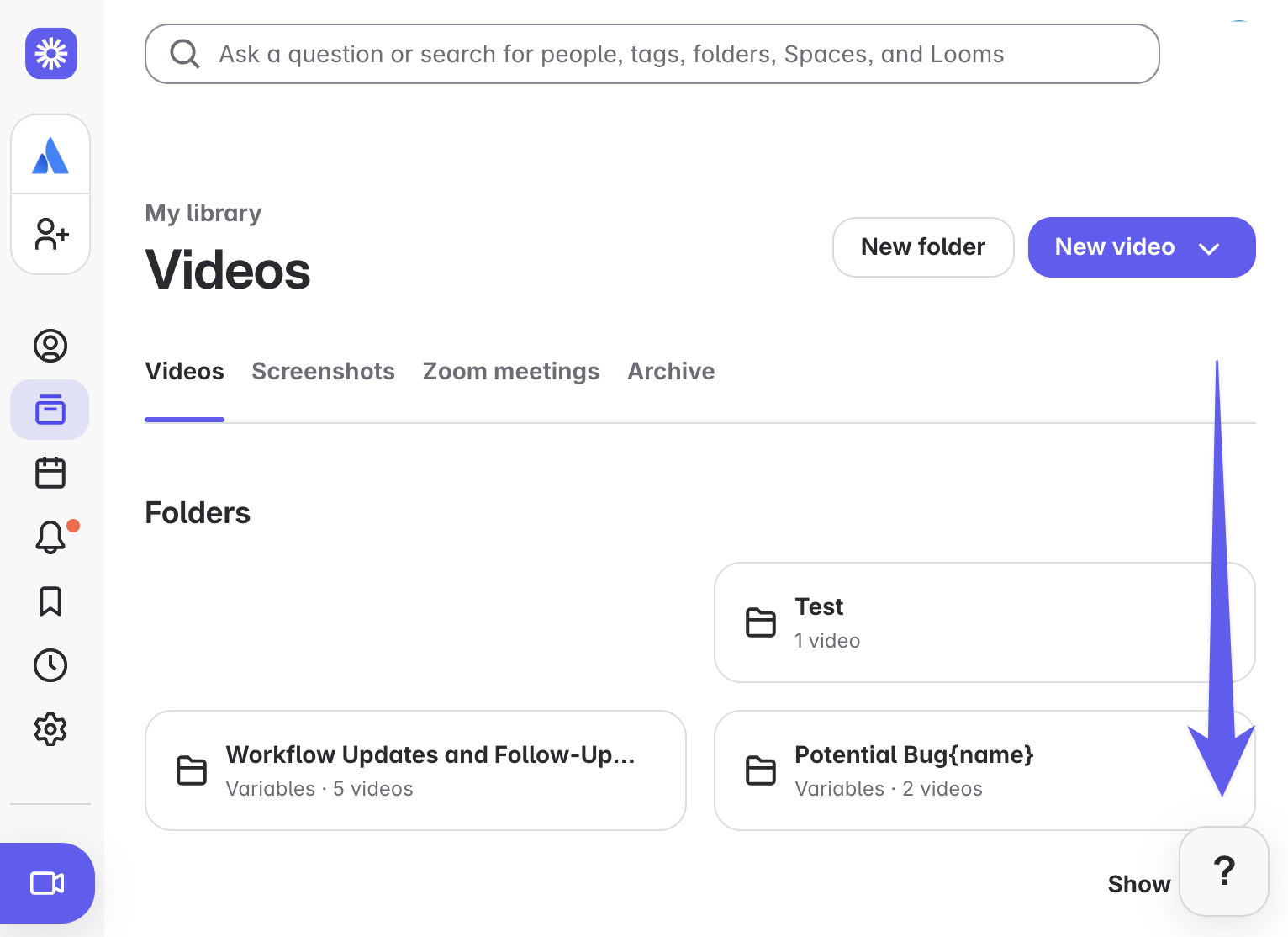Open the meetings calendar icon
This screenshot has height=937, width=1288.
tap(50, 473)
